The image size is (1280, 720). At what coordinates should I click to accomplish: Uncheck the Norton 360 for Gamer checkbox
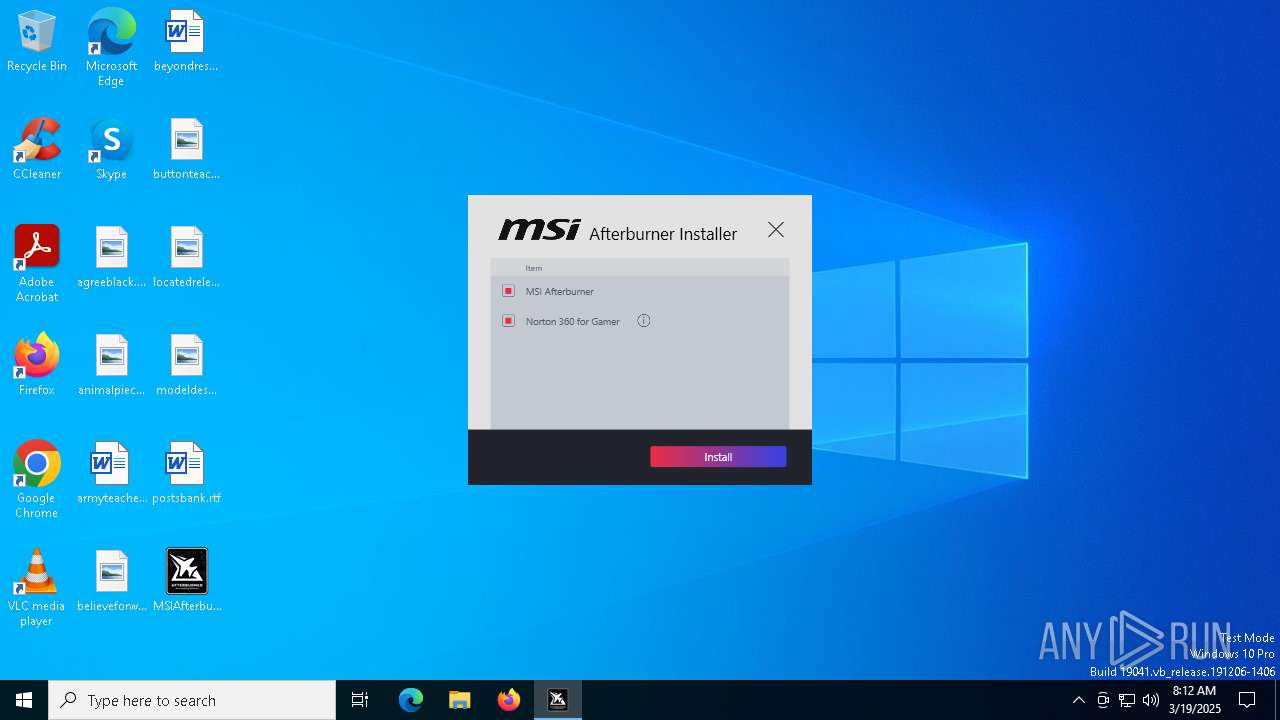click(x=508, y=321)
